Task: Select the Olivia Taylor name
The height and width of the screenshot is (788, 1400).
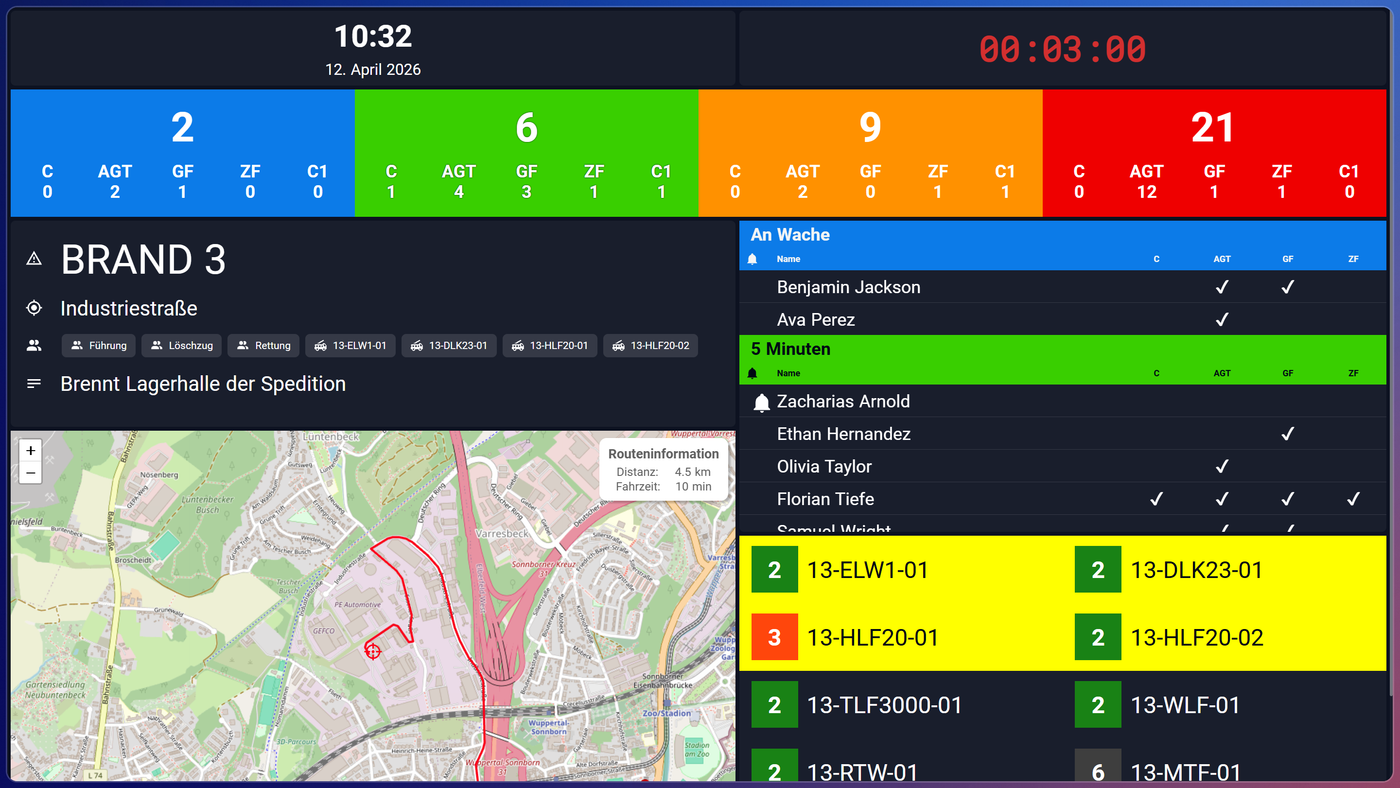Action: coord(824,467)
